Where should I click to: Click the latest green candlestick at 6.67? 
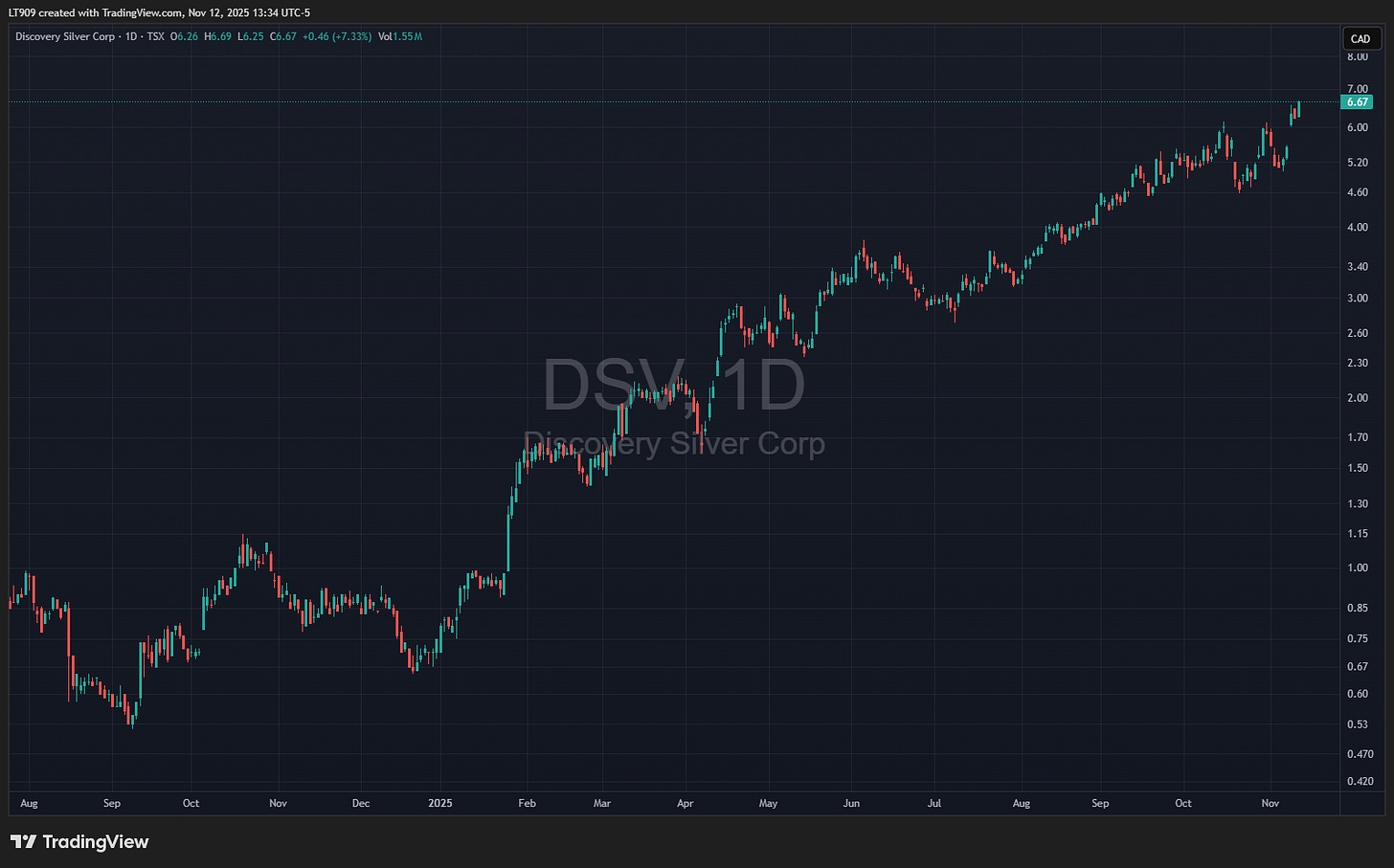(x=1298, y=108)
